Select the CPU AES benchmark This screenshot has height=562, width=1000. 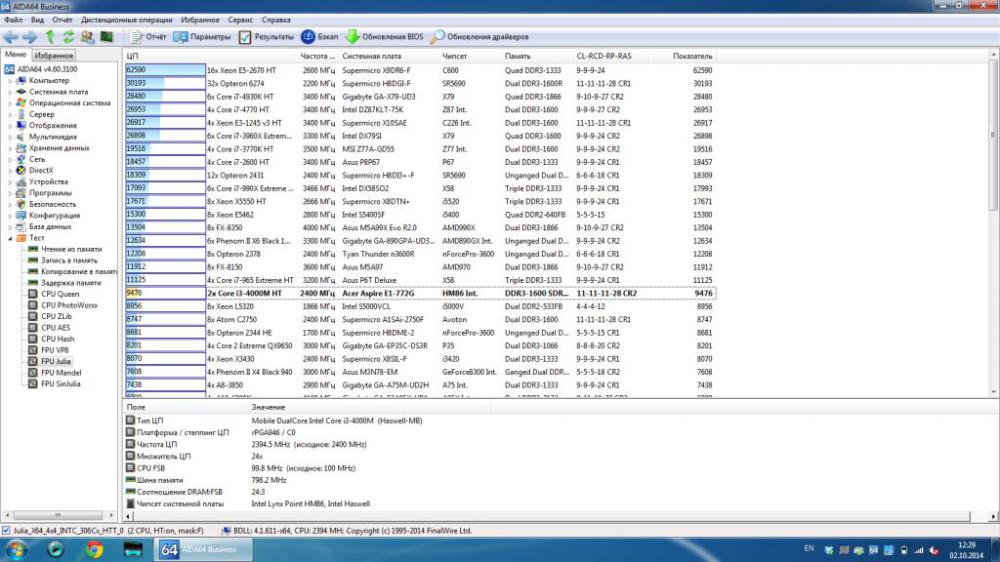[49, 328]
